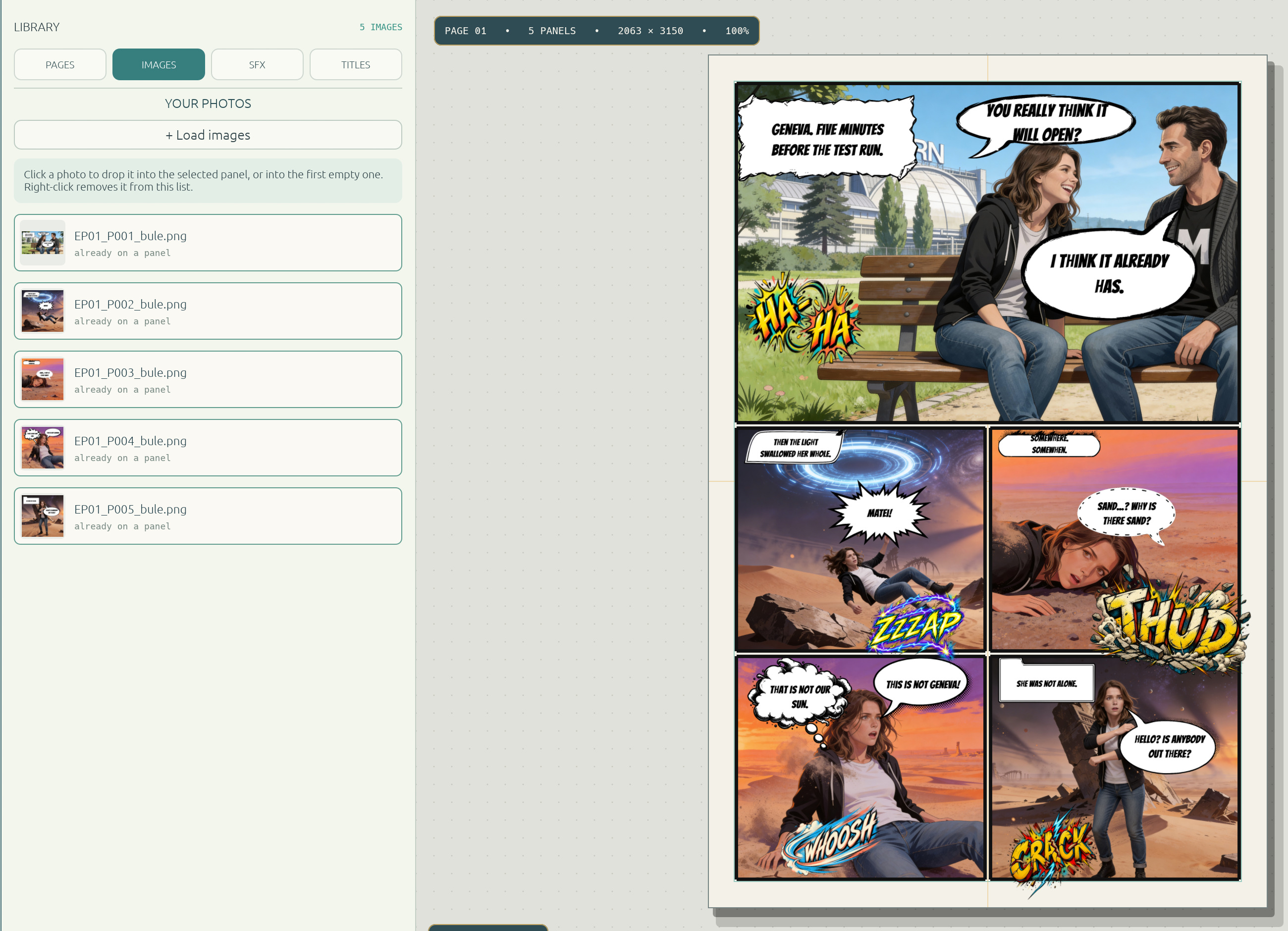Select the 'Geneva, five minutes' caption box
The width and height of the screenshot is (1288, 931).
tap(827, 139)
